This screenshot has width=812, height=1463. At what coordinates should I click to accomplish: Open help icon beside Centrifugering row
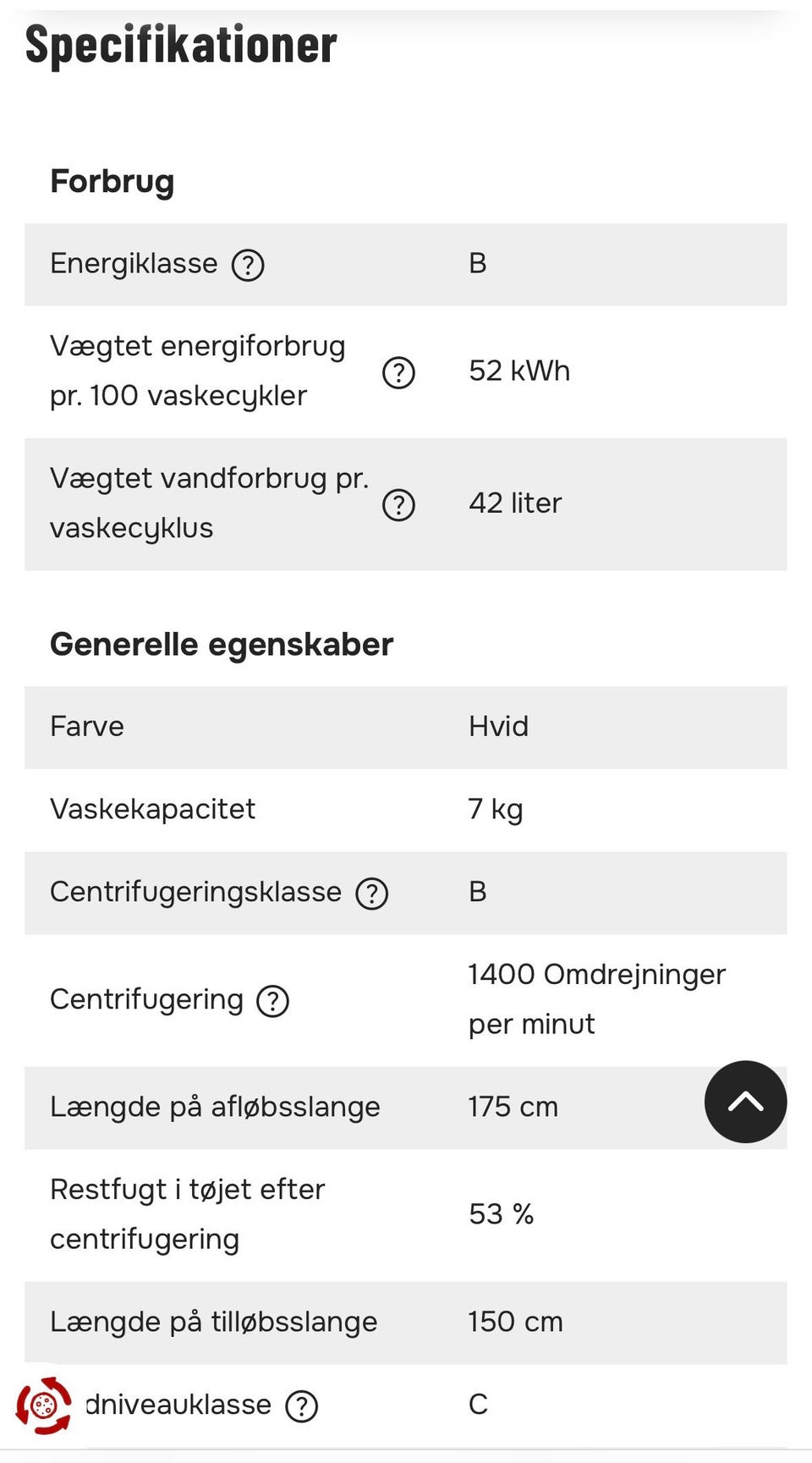click(x=272, y=1001)
